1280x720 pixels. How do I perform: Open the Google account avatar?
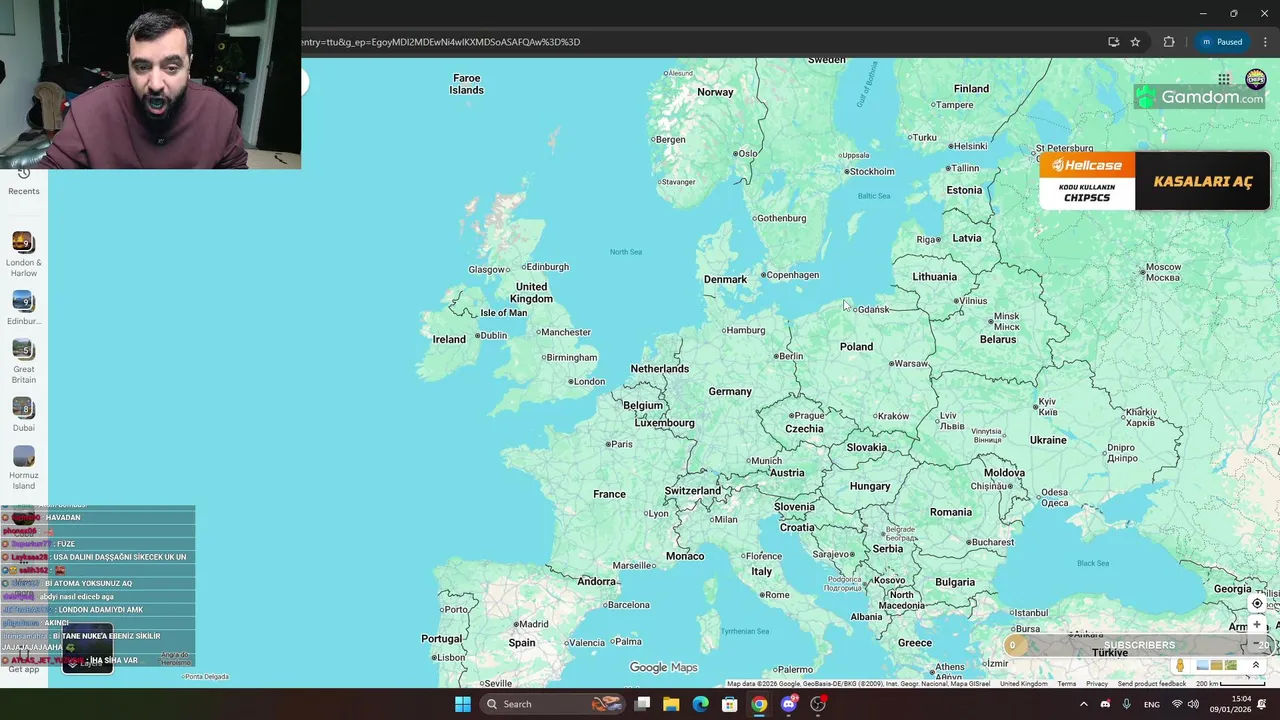(1256, 79)
